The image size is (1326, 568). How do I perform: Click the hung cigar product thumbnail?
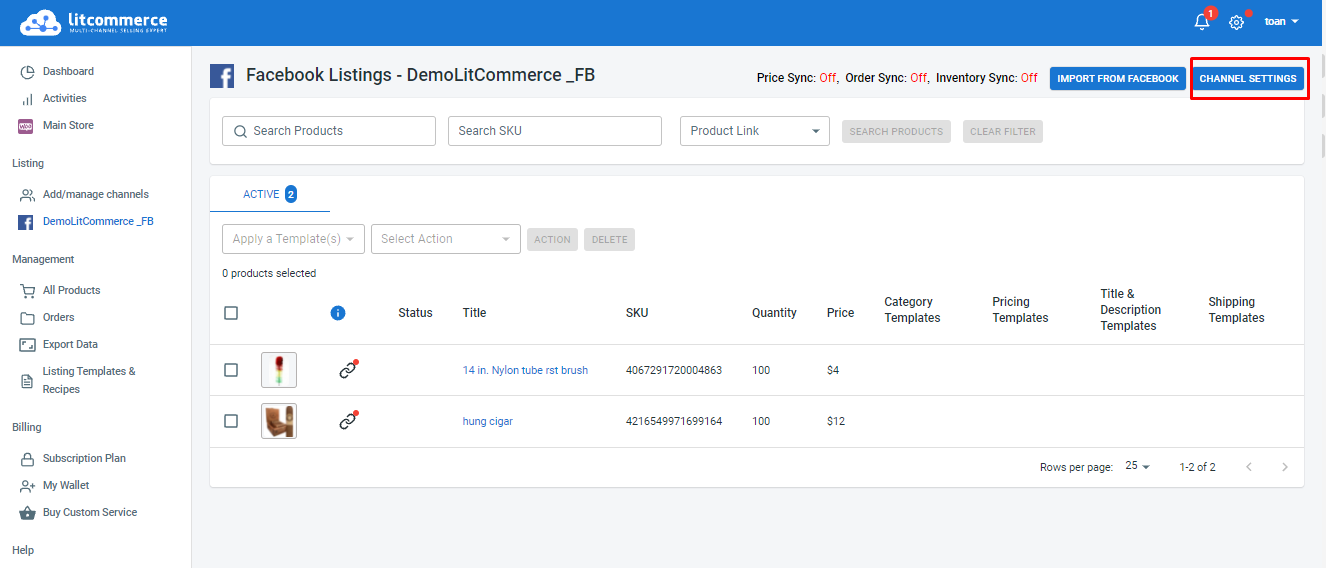[x=279, y=421]
